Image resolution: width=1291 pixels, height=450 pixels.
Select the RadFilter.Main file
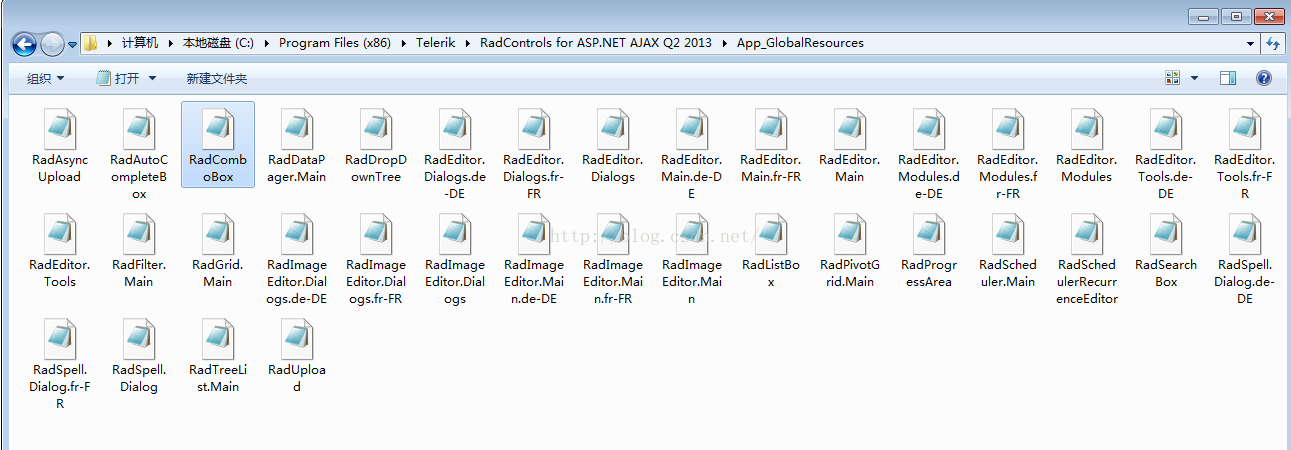[x=139, y=250]
